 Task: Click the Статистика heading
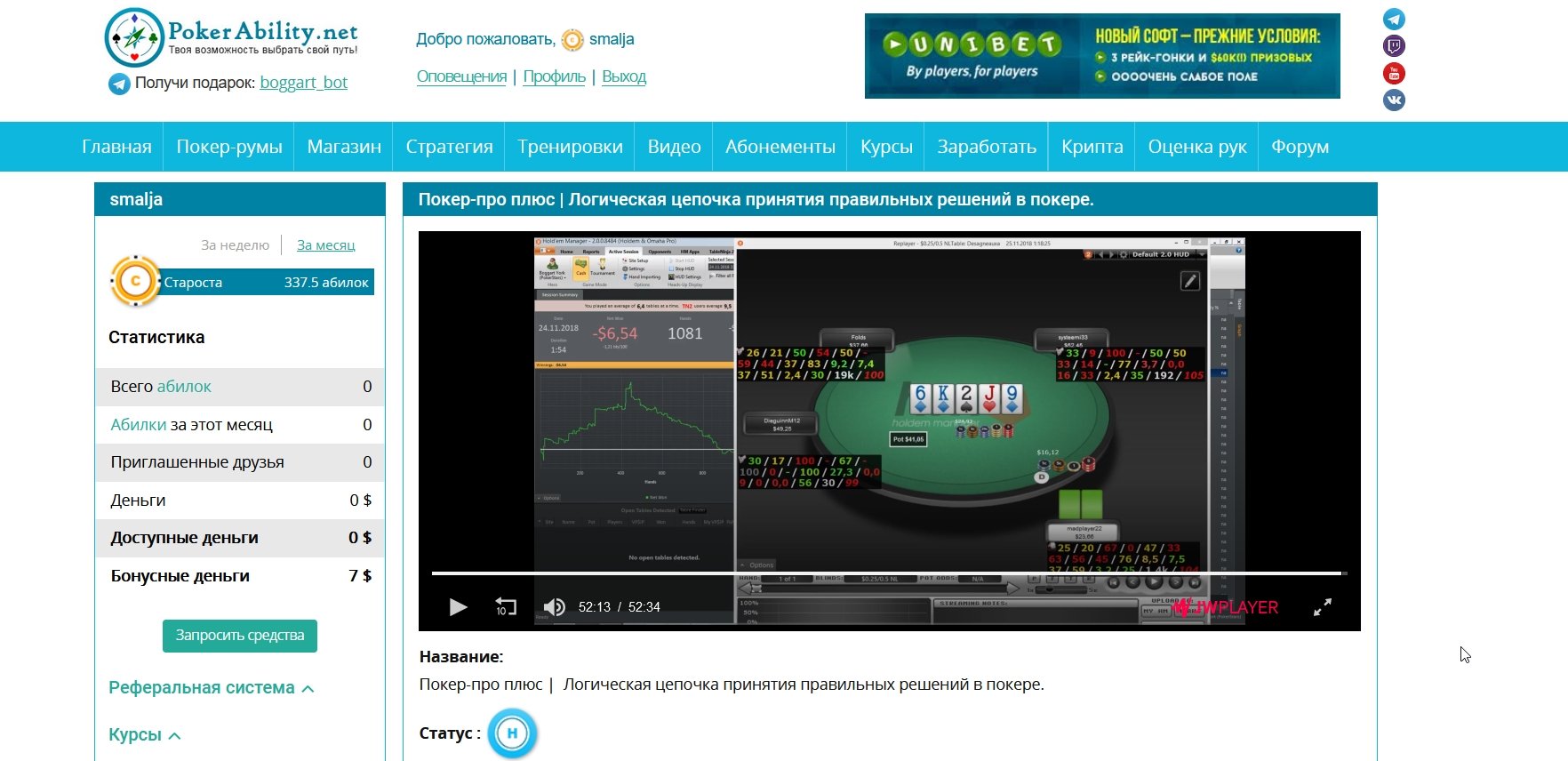pos(156,338)
